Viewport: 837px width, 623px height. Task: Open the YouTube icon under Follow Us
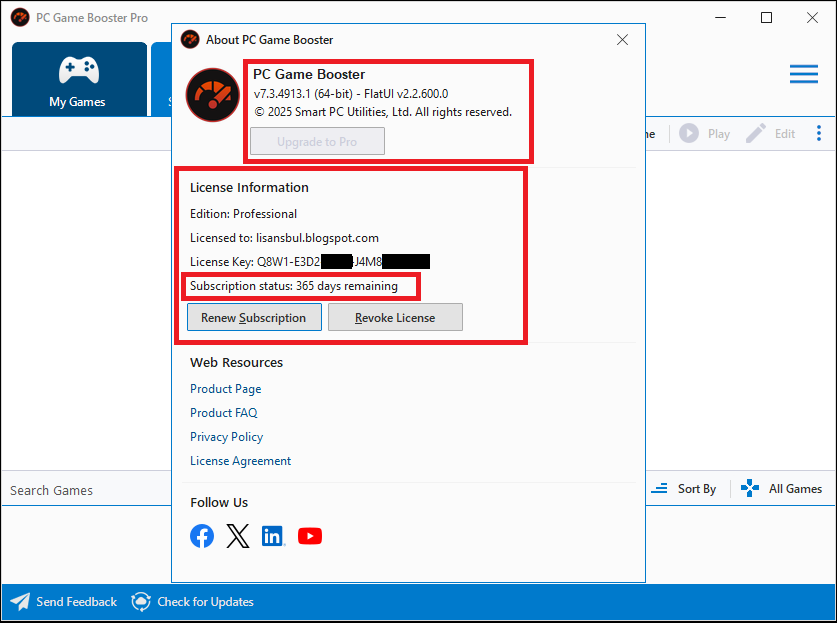click(x=310, y=536)
